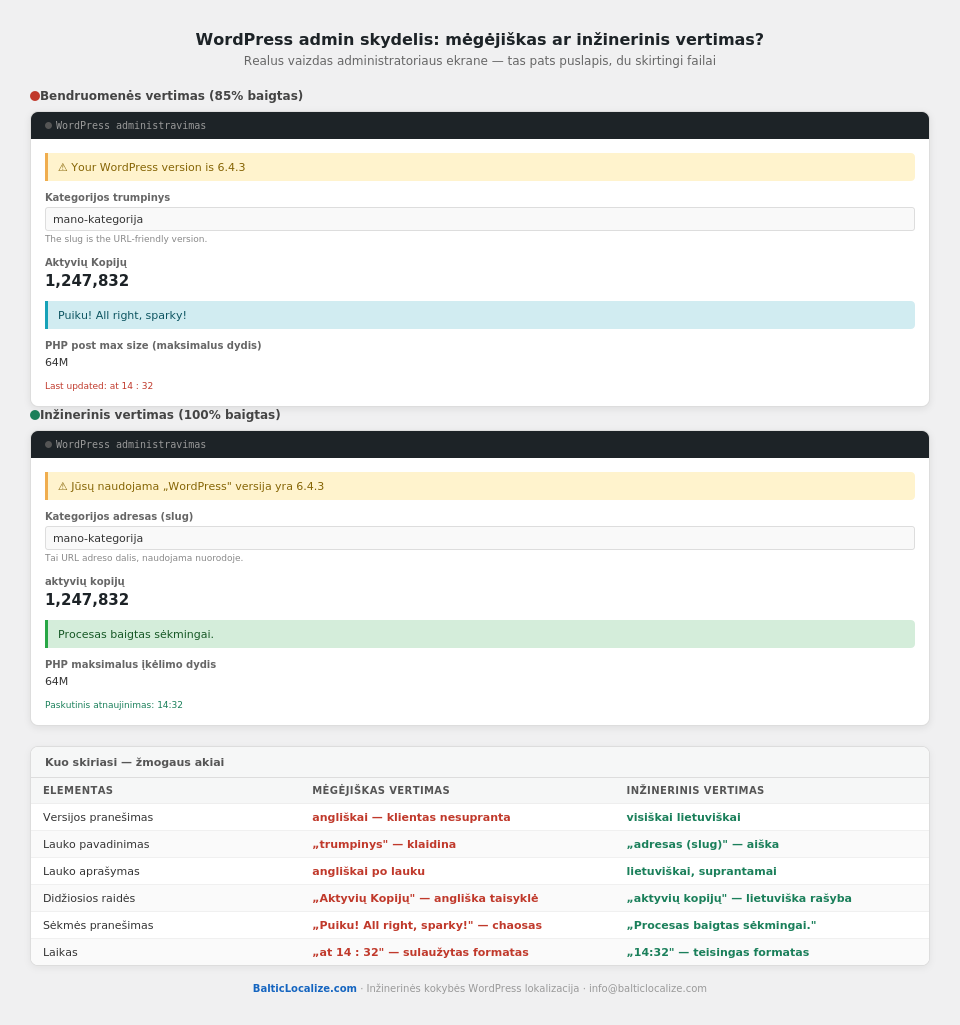This screenshot has width=960, height=1025.
Task: Click the "Lauko aprašymas" row label
Action: click(91, 871)
